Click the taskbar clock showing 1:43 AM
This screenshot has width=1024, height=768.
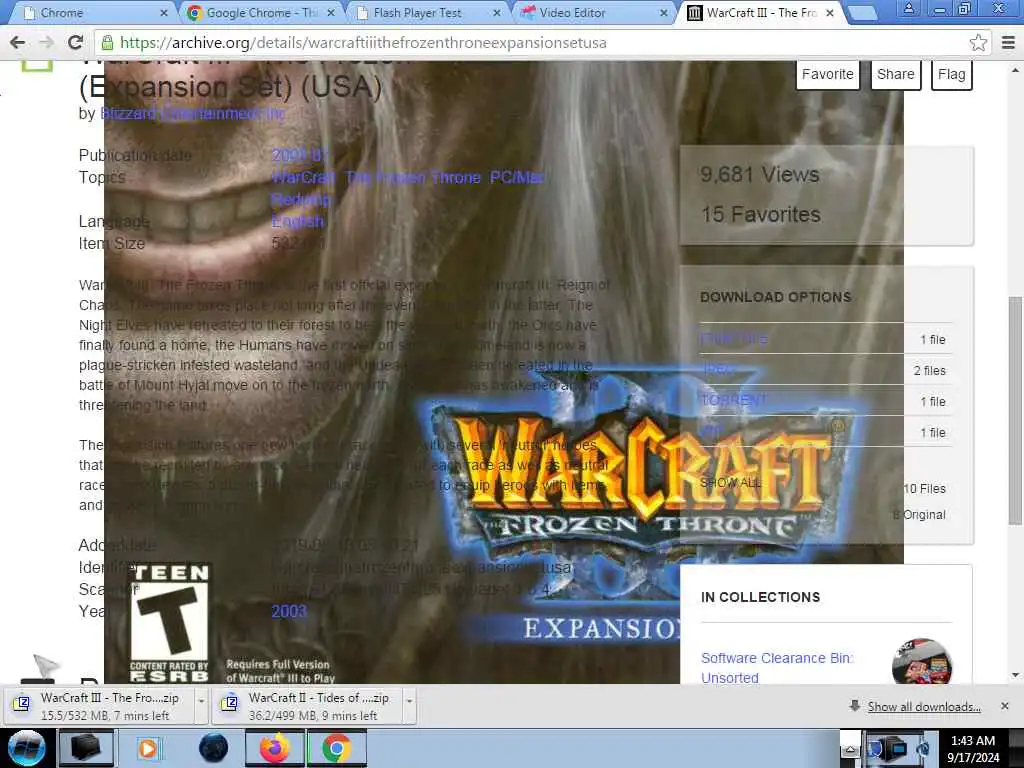click(x=973, y=748)
